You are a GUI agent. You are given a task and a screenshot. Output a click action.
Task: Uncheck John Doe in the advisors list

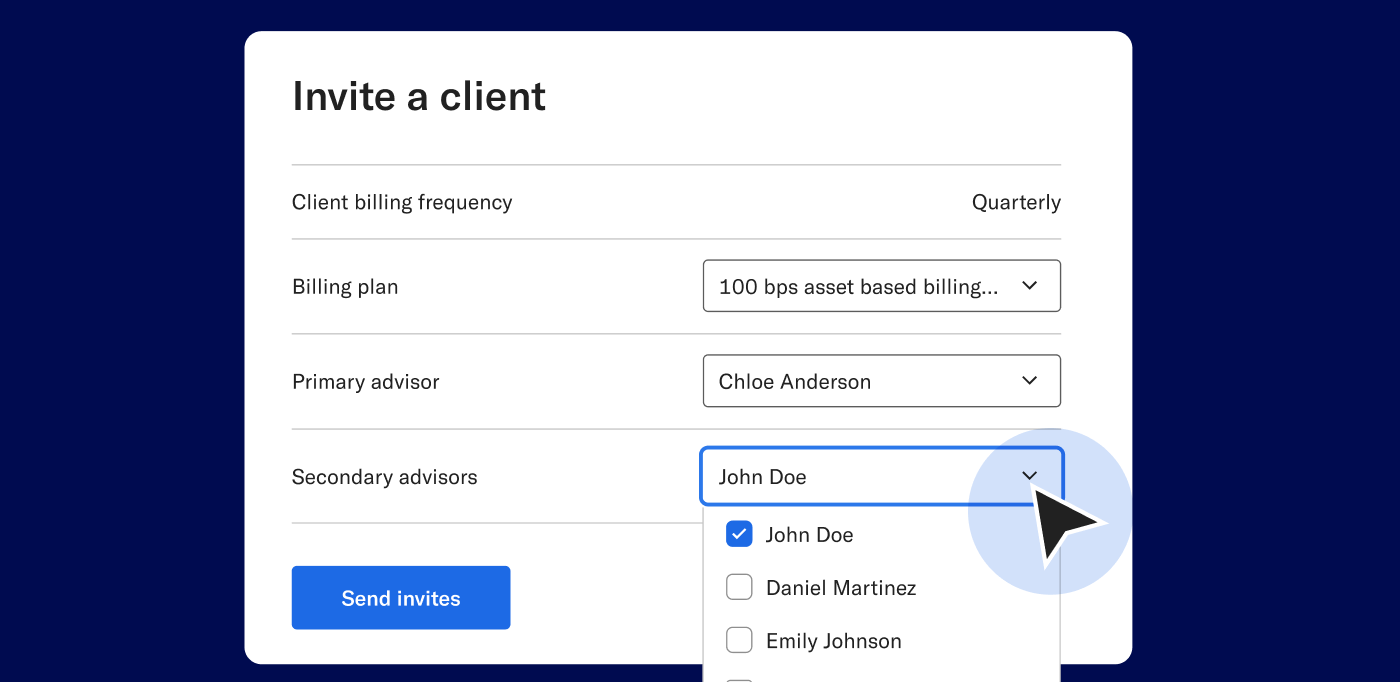[x=739, y=534]
